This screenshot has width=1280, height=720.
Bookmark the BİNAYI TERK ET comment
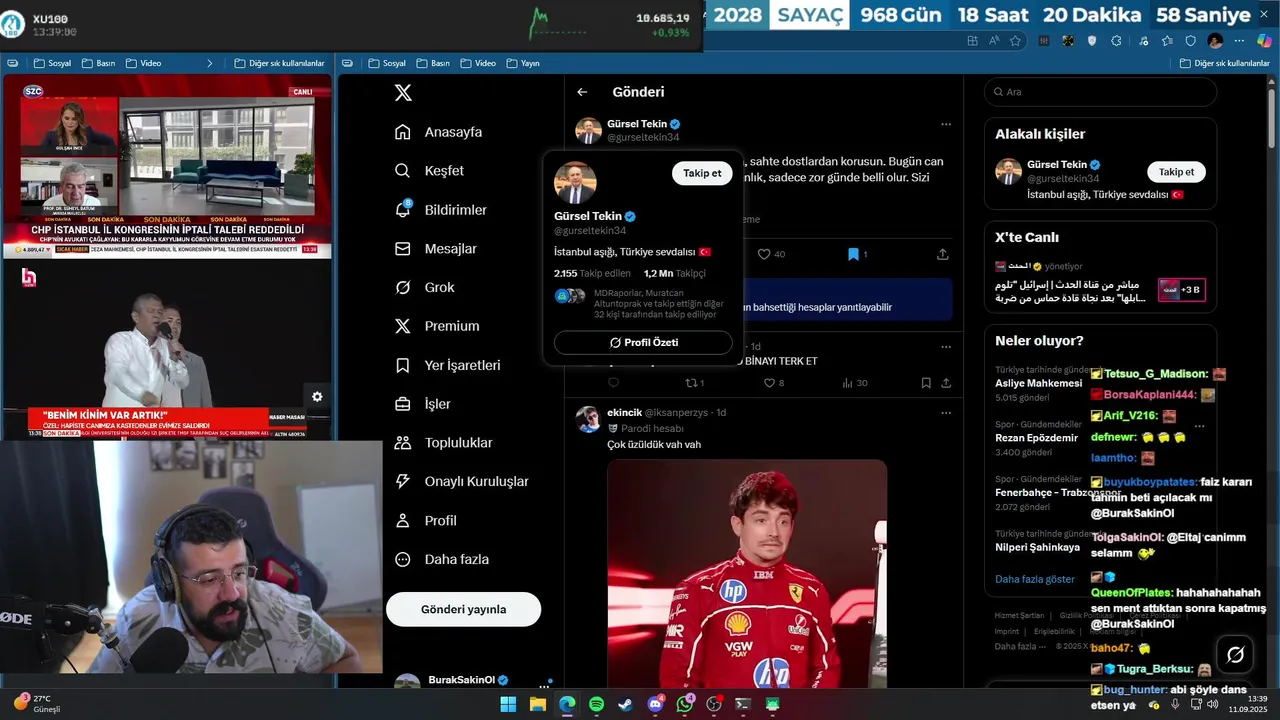click(x=926, y=383)
